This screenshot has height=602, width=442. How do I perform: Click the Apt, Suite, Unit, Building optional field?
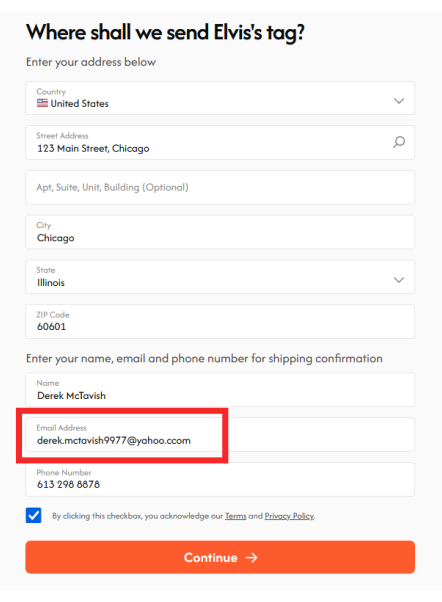220,187
